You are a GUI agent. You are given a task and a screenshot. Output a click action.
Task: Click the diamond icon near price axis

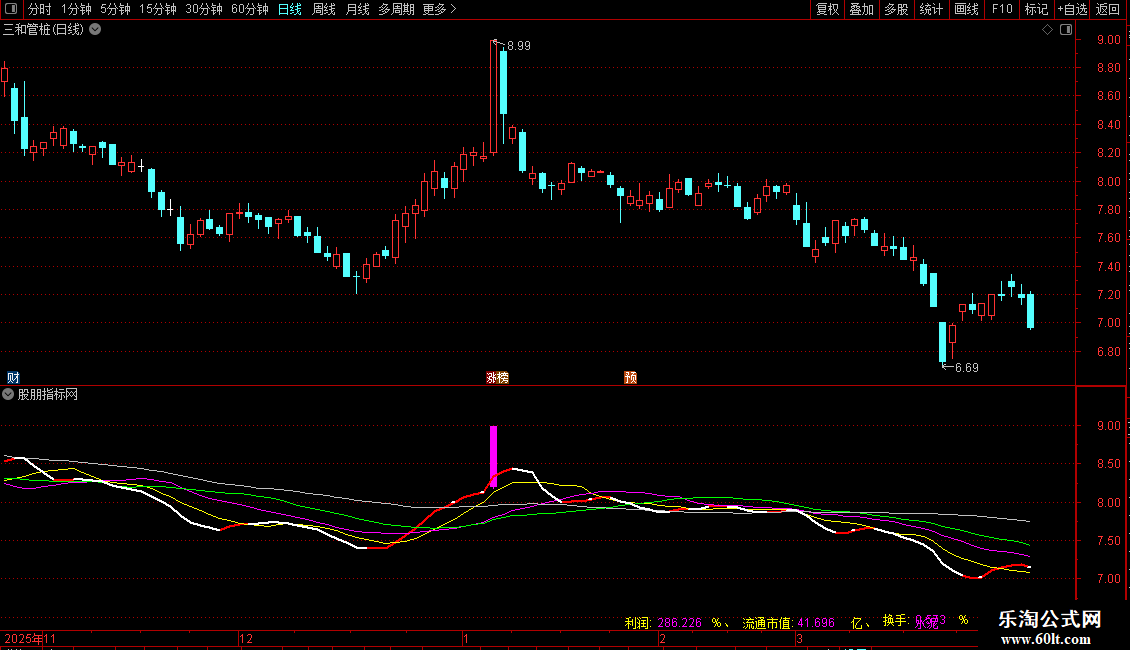coord(1047,30)
